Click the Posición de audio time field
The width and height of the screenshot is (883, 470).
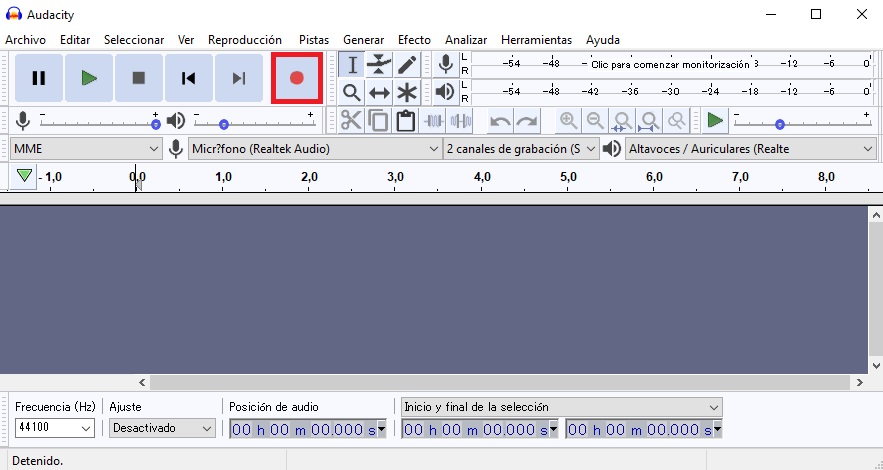[307, 429]
